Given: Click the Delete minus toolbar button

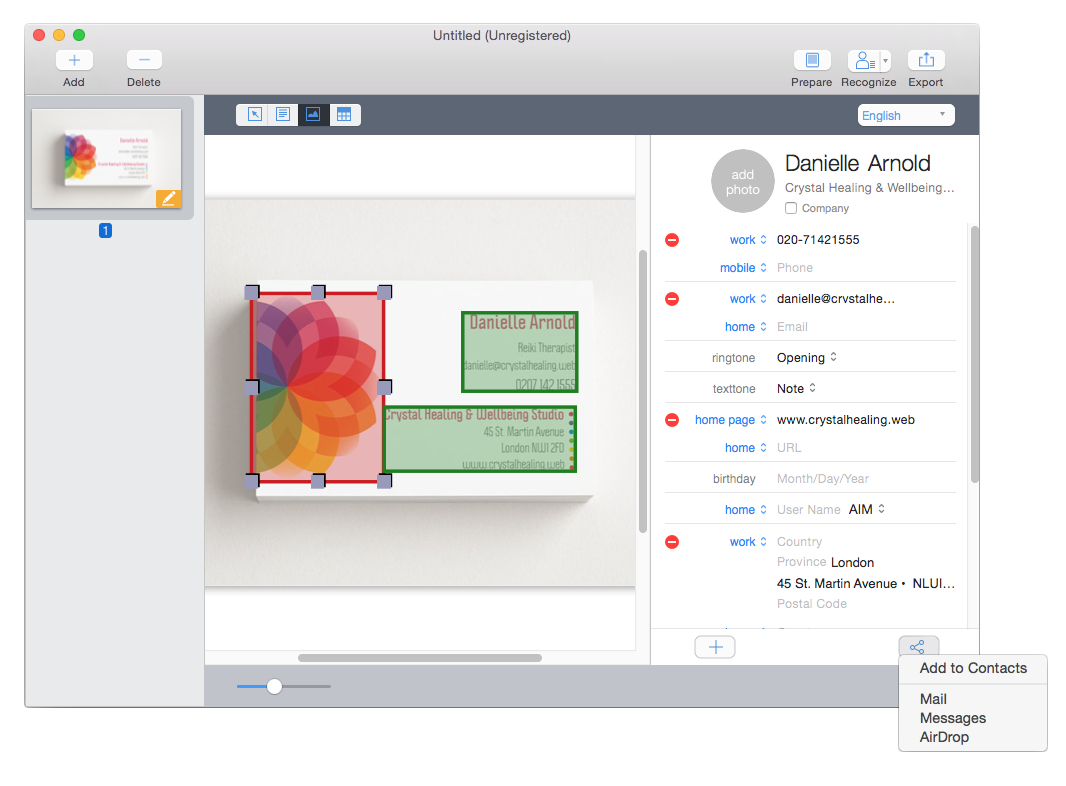Looking at the screenshot, I should pos(144,61).
